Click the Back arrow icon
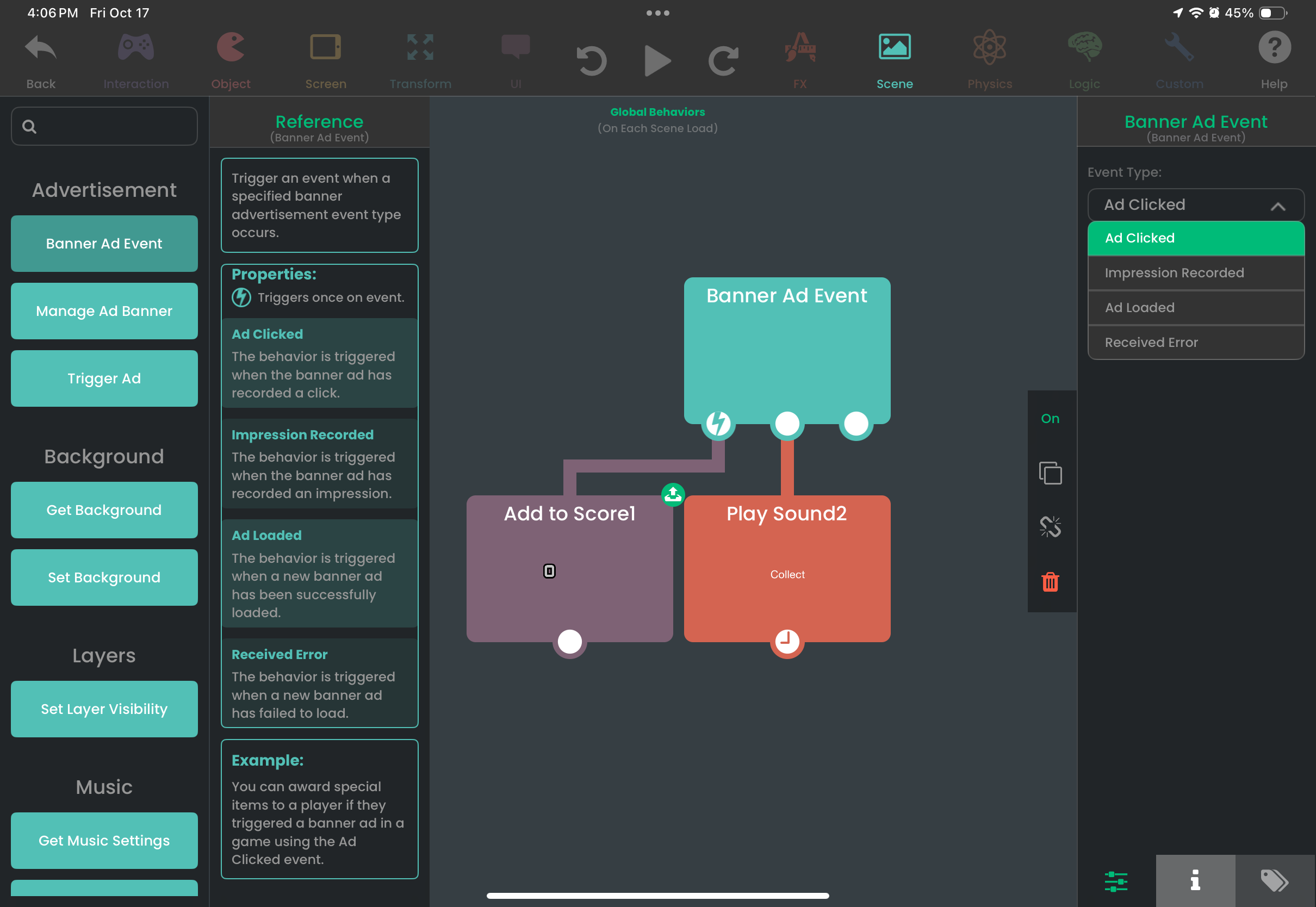The width and height of the screenshot is (1316, 907). tap(41, 49)
